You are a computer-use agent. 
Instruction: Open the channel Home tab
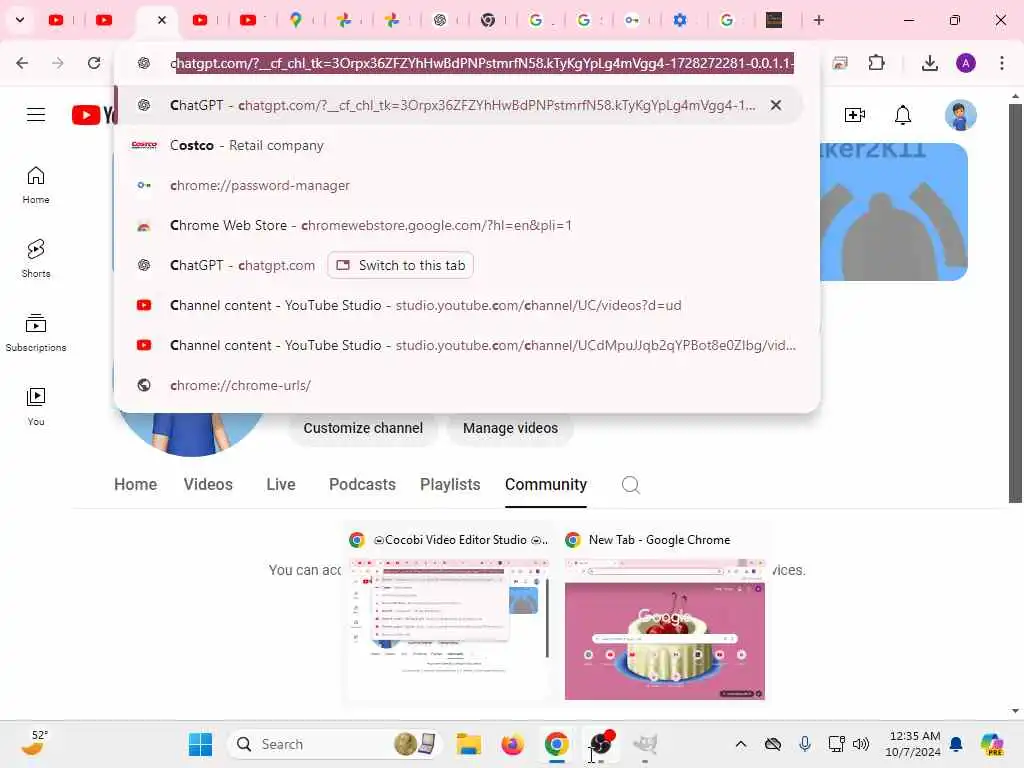click(x=135, y=485)
